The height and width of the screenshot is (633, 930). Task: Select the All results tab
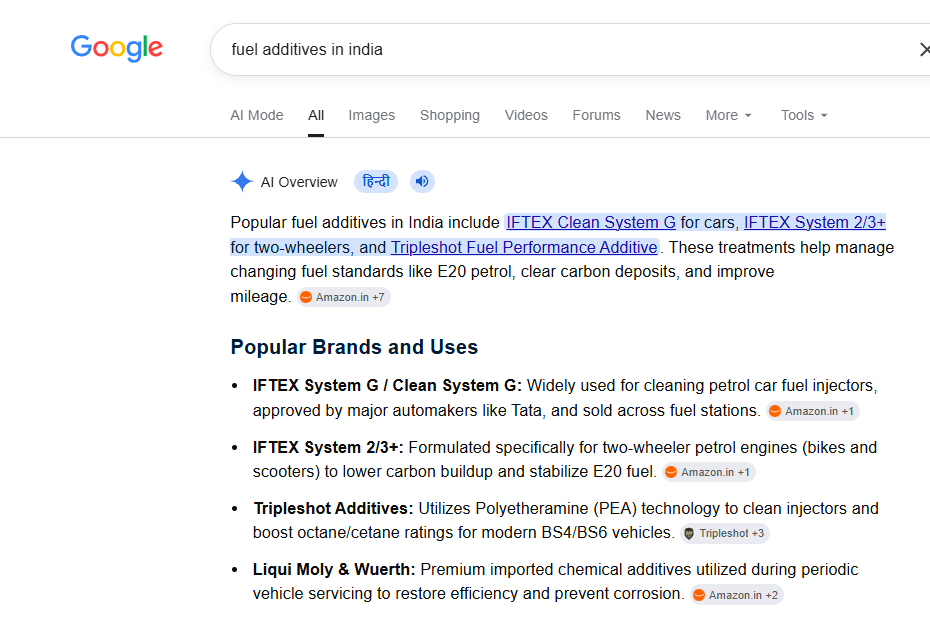pos(316,115)
